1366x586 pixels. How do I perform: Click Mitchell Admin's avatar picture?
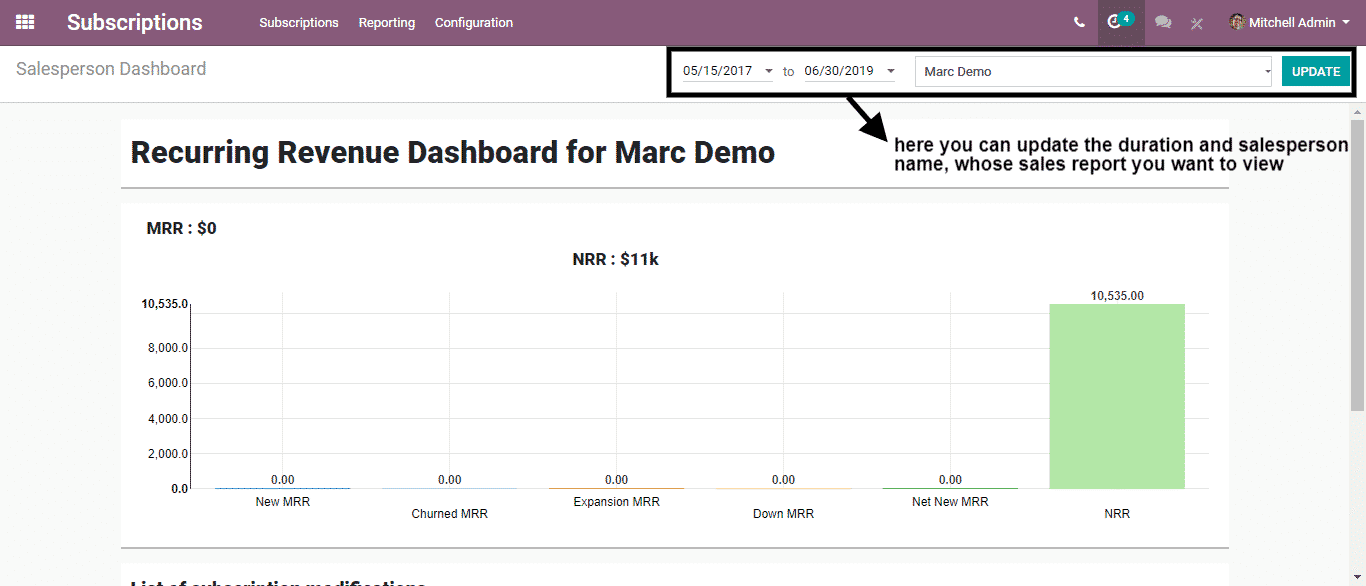click(x=1238, y=22)
